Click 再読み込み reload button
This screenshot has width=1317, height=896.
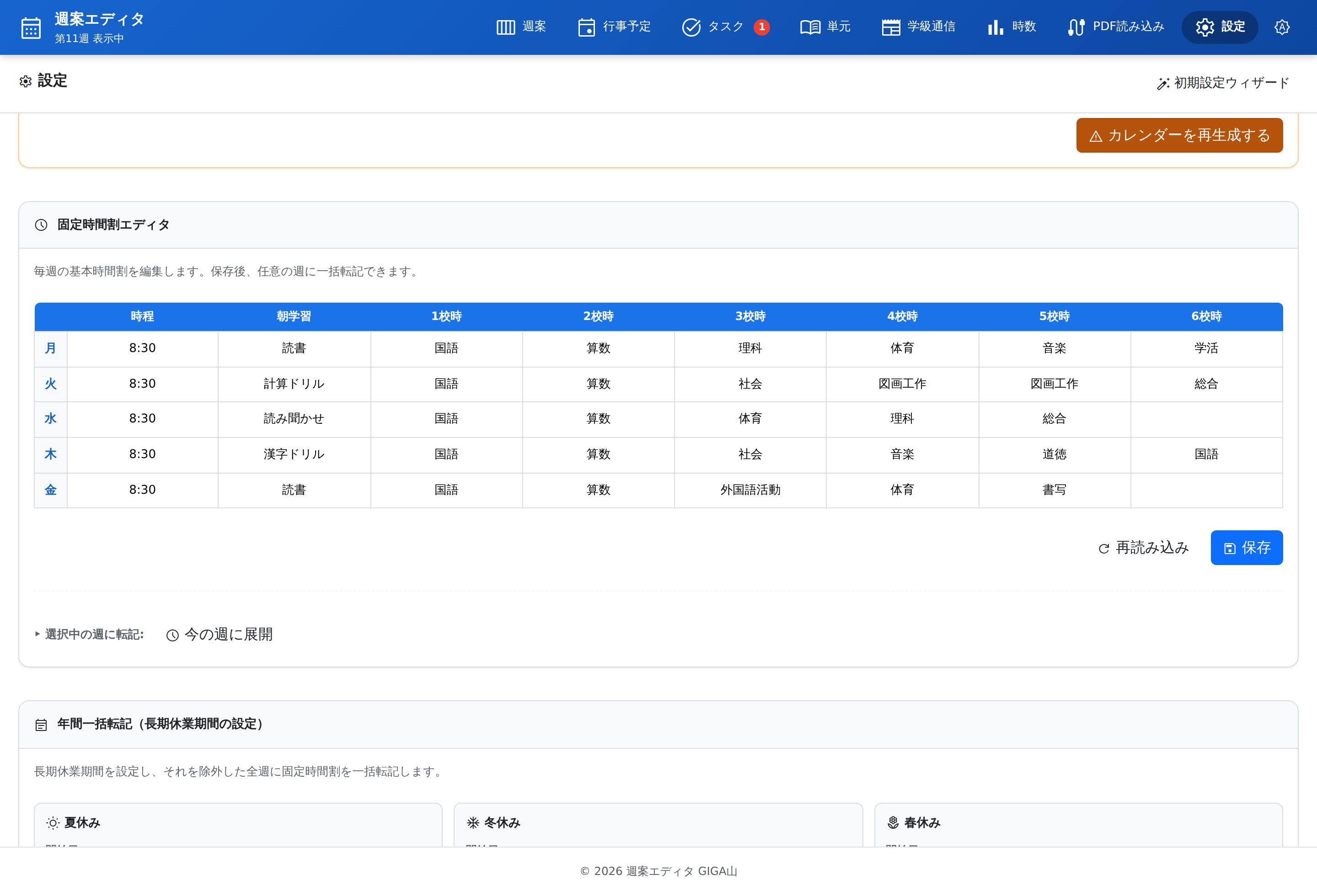coord(1143,548)
